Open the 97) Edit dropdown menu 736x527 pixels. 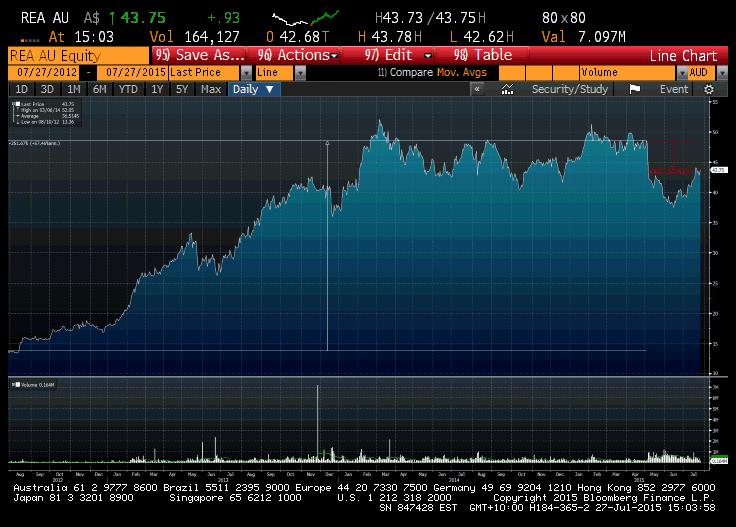click(398, 55)
